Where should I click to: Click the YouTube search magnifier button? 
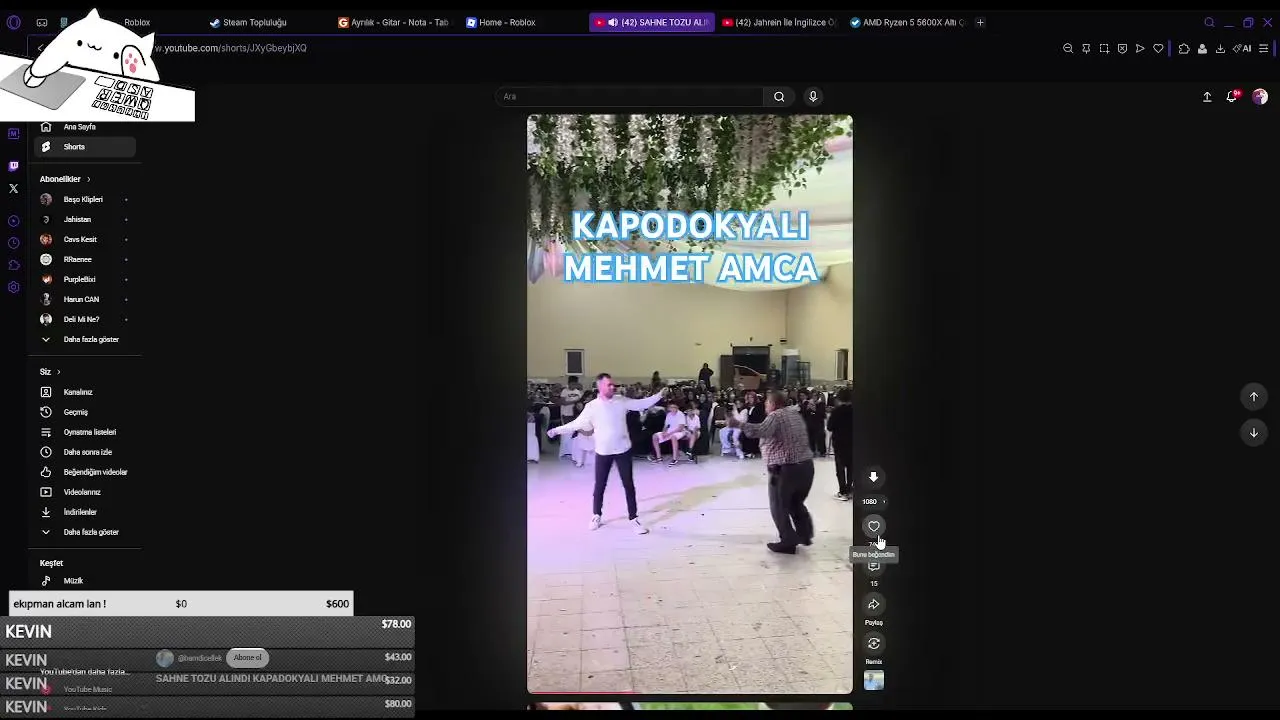(x=779, y=96)
